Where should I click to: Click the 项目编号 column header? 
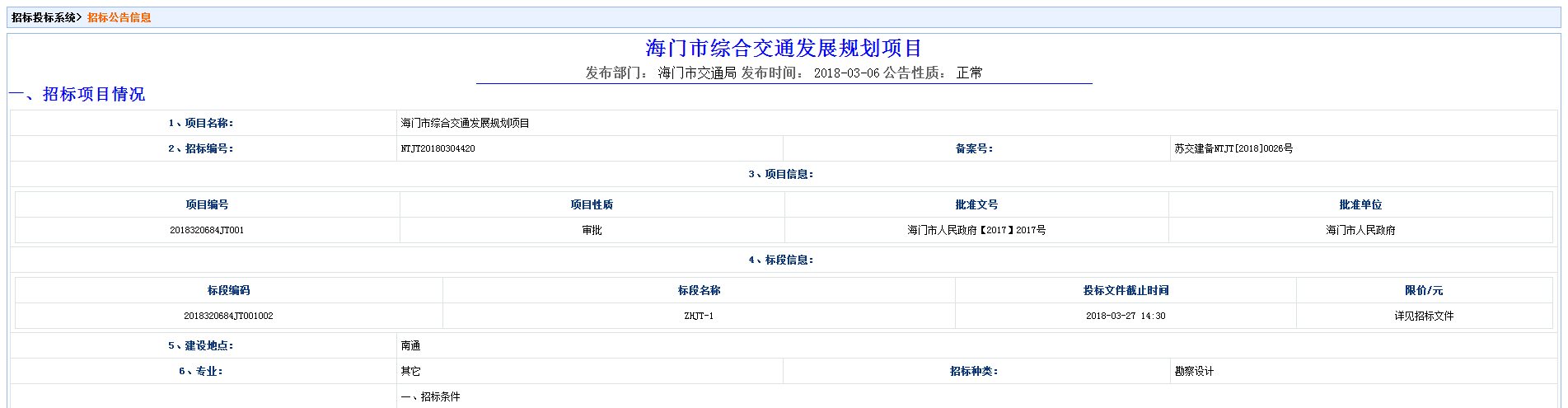coord(207,204)
